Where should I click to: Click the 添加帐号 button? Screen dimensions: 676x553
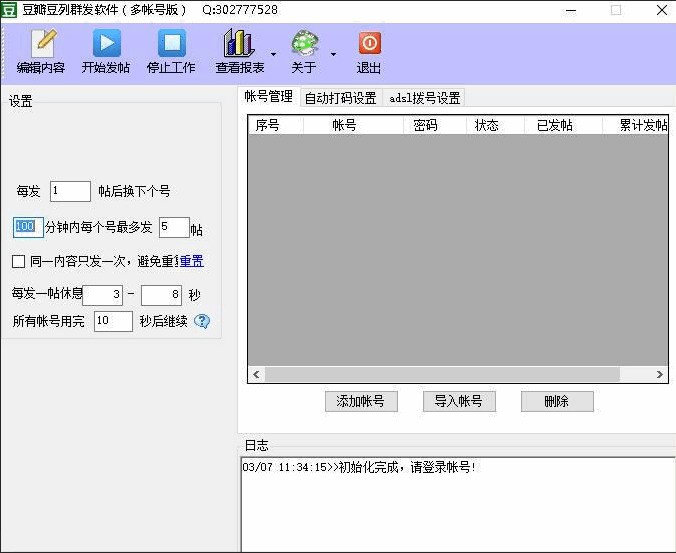point(361,401)
